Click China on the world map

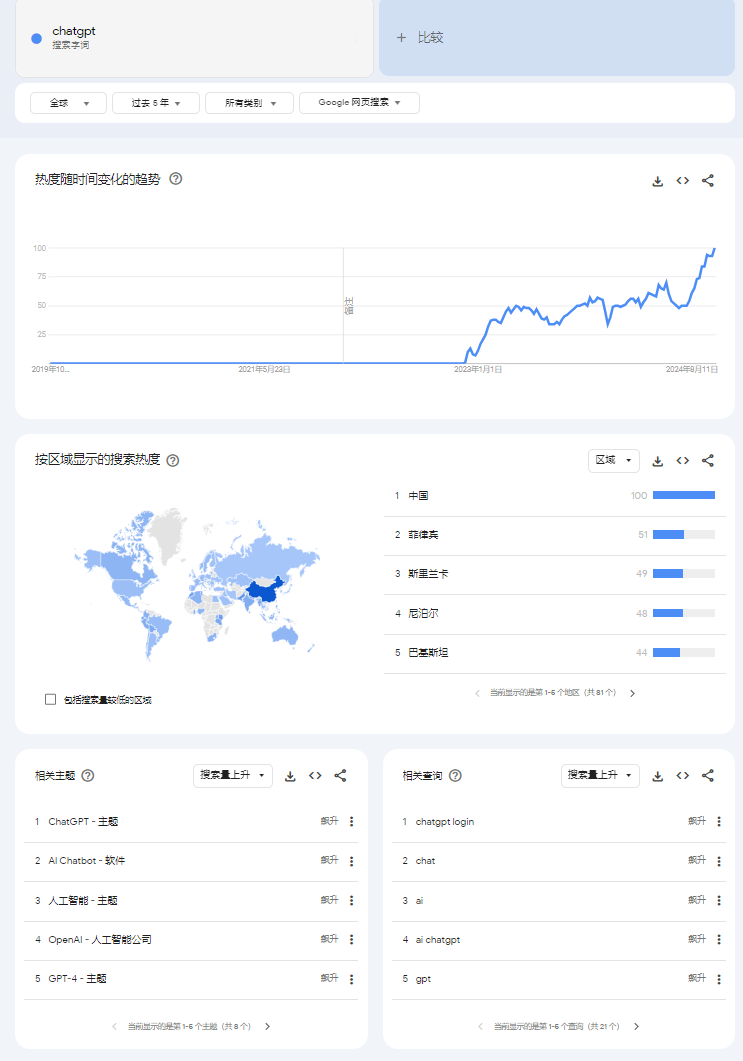pos(263,591)
